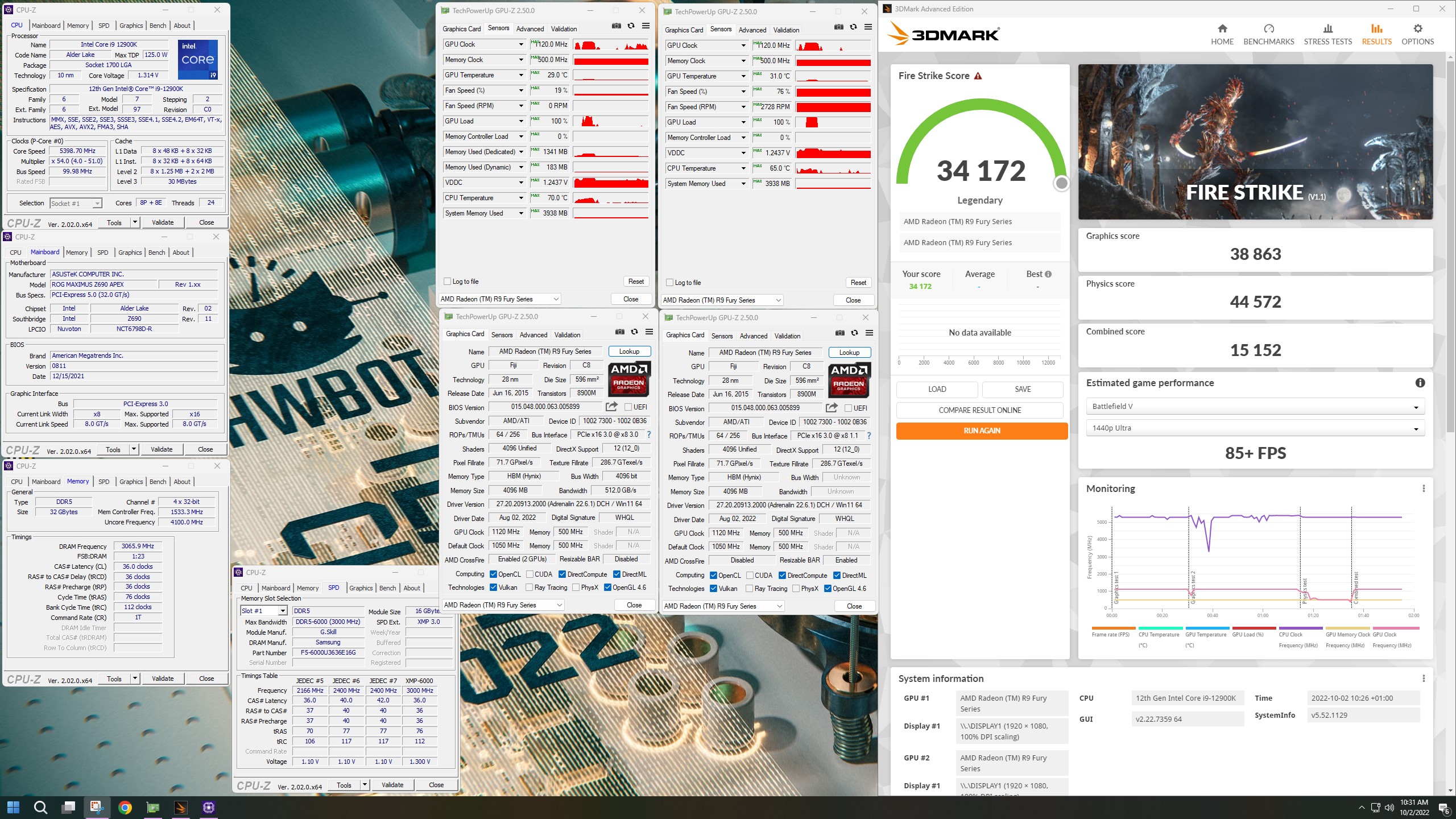The width and height of the screenshot is (1456, 819).
Task: Open Validation tab in bottom-right GPU-Z
Action: [787, 336]
